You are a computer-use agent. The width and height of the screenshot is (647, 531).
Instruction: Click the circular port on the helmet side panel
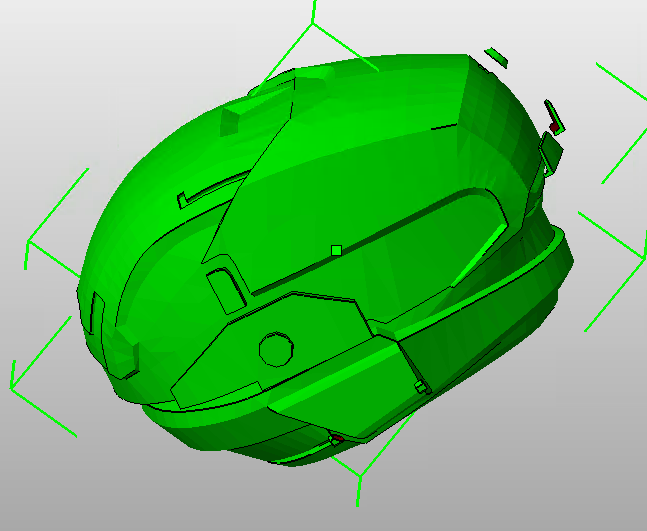click(x=276, y=349)
